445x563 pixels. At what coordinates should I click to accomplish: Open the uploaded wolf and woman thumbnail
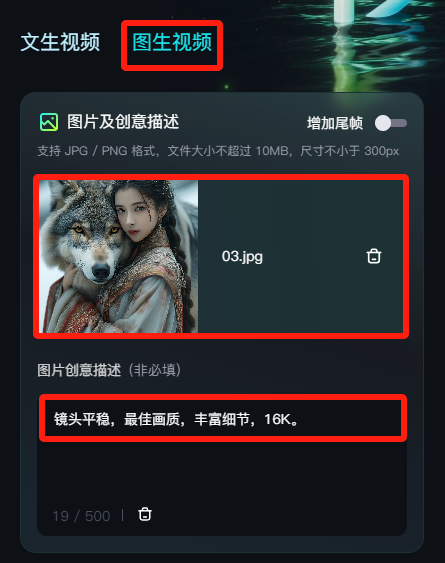(119, 256)
